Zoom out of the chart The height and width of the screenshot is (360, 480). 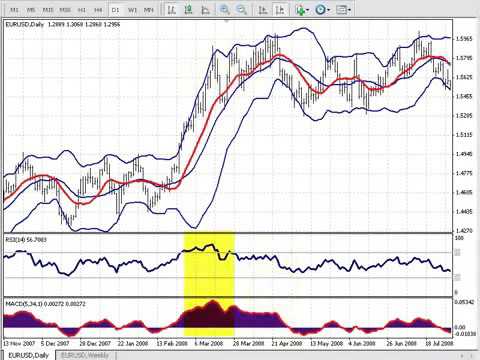tap(241, 10)
